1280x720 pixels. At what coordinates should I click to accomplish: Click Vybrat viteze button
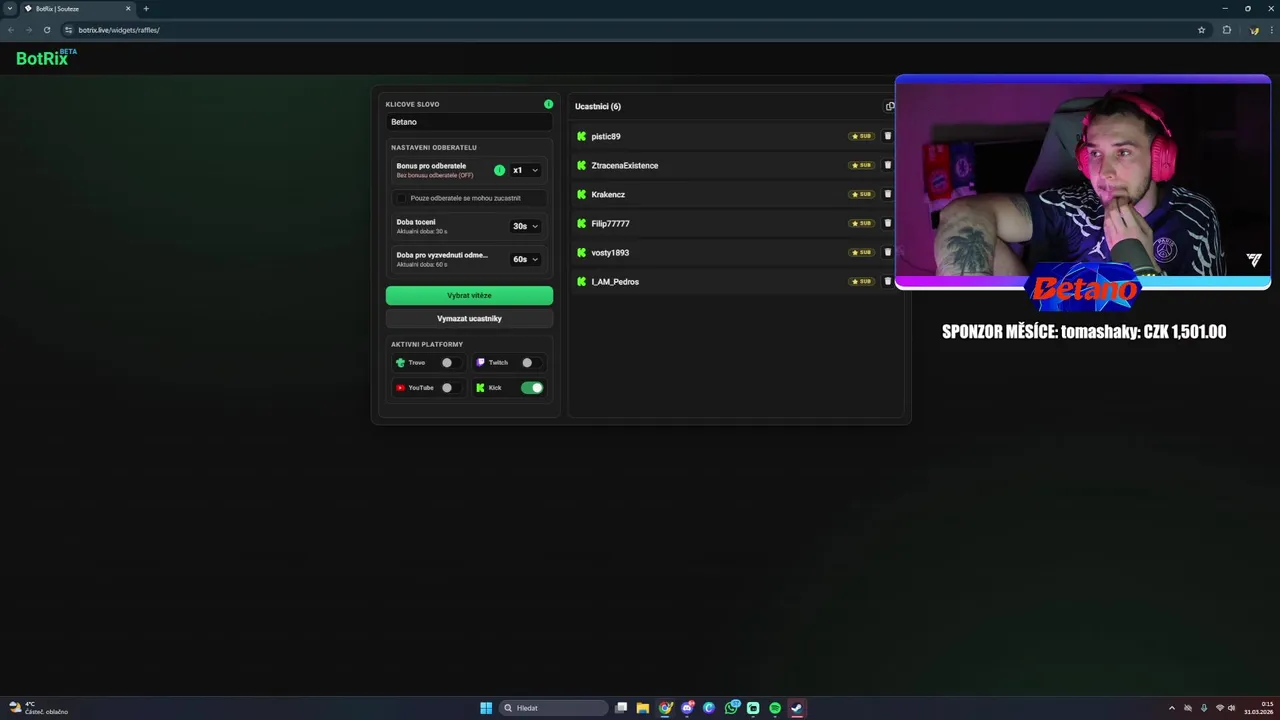coord(469,295)
